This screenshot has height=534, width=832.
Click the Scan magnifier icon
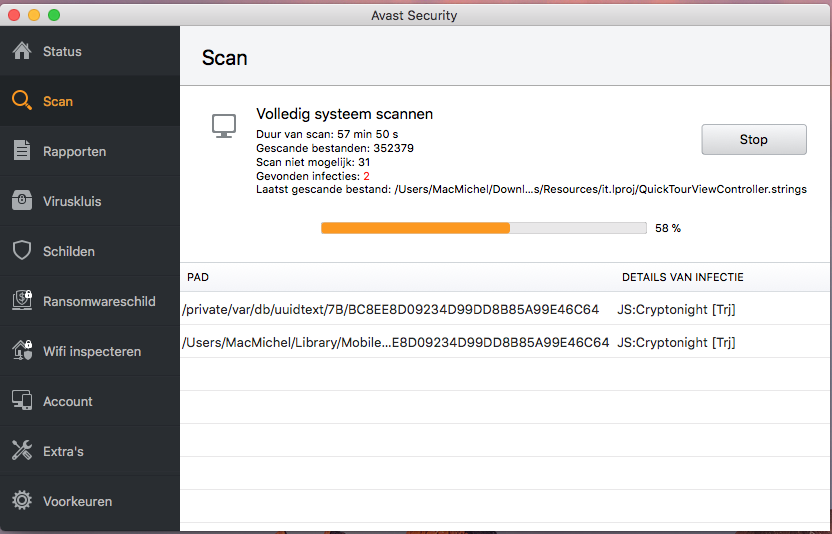click(x=22, y=100)
